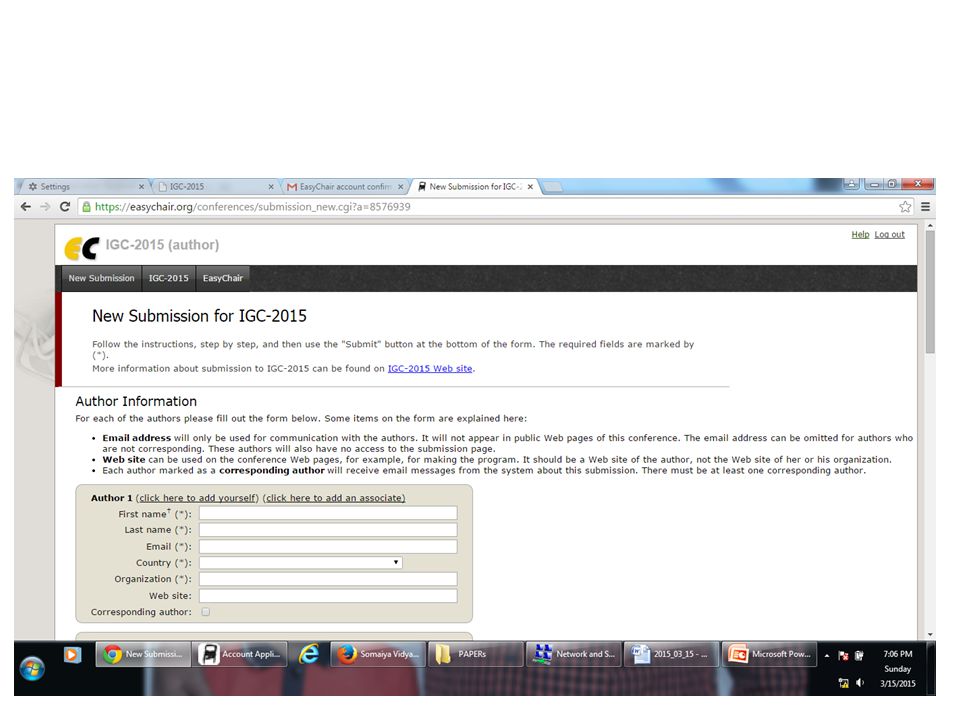This screenshot has height=720, width=960.
Task: Switch to the 2015_03_15 Word document
Action: pyautogui.click(x=671, y=654)
